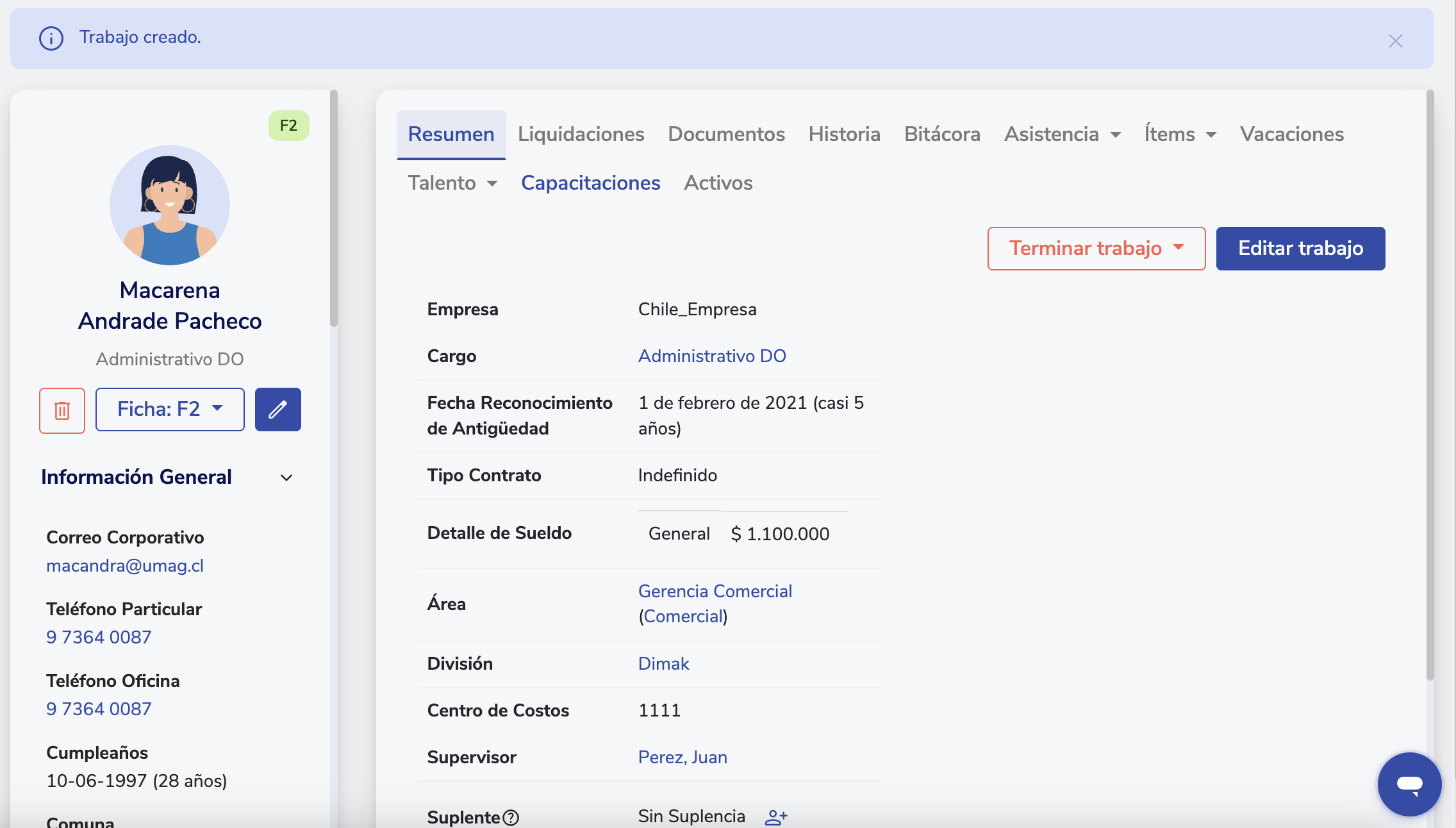Click Macarena's profile avatar picture
This screenshot has height=828, width=1456.
click(170, 205)
